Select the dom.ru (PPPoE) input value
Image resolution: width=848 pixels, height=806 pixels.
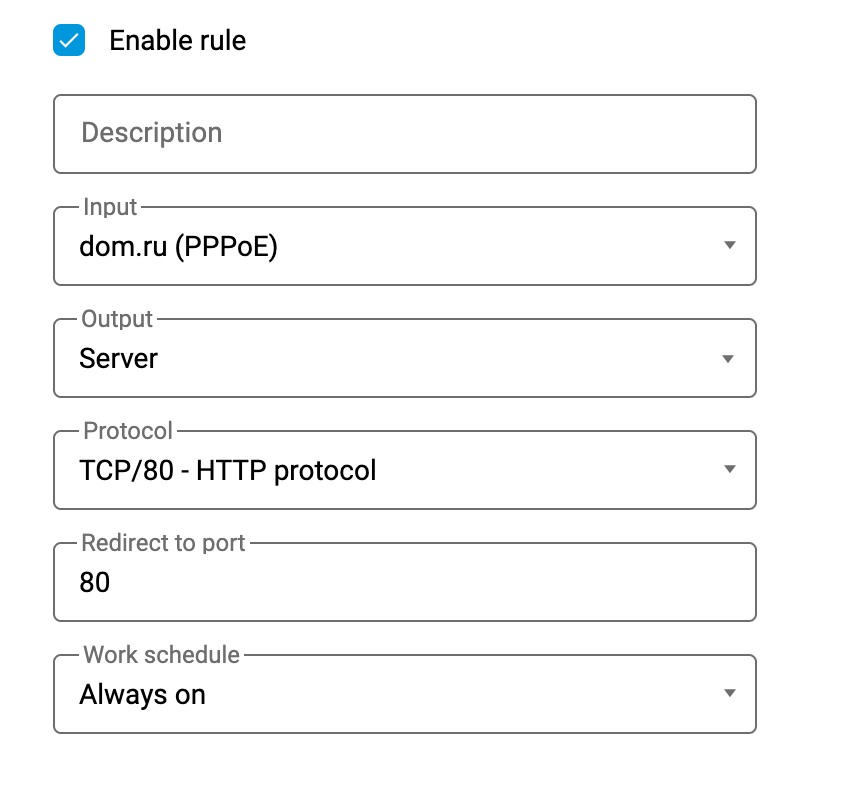click(x=178, y=246)
